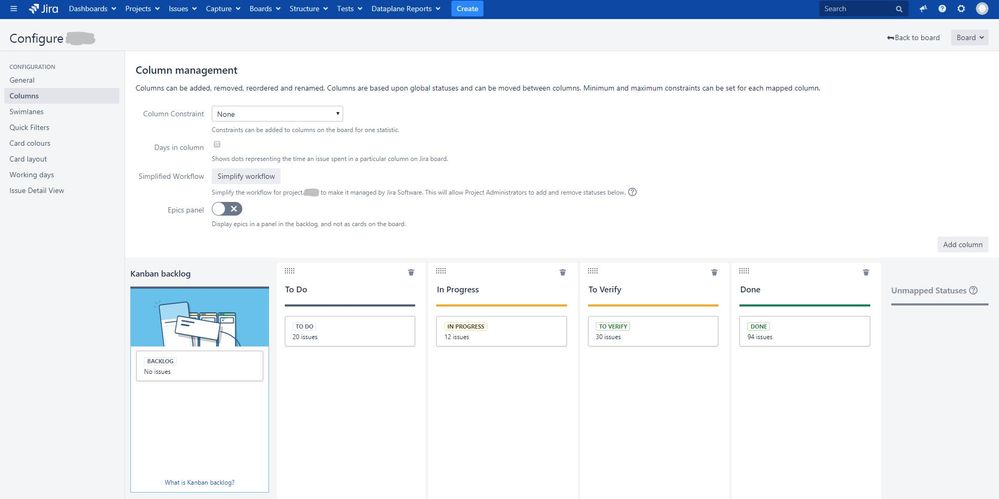This screenshot has height=499, width=999.
Task: Open What is Kanban backlog link
Action: click(x=199, y=482)
